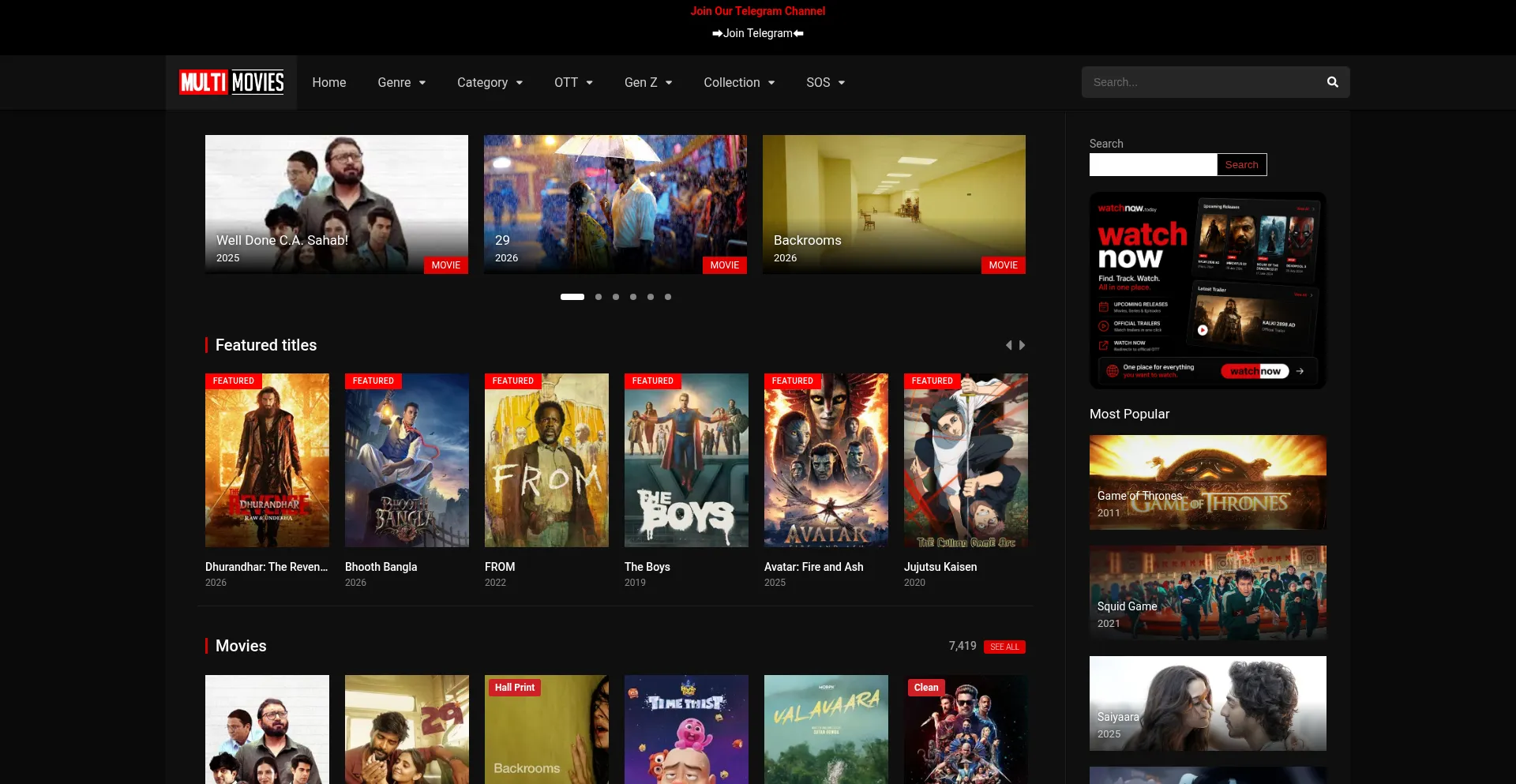The height and width of the screenshot is (784, 1516).
Task: Open Squid Game popular item
Action: pos(1208,593)
